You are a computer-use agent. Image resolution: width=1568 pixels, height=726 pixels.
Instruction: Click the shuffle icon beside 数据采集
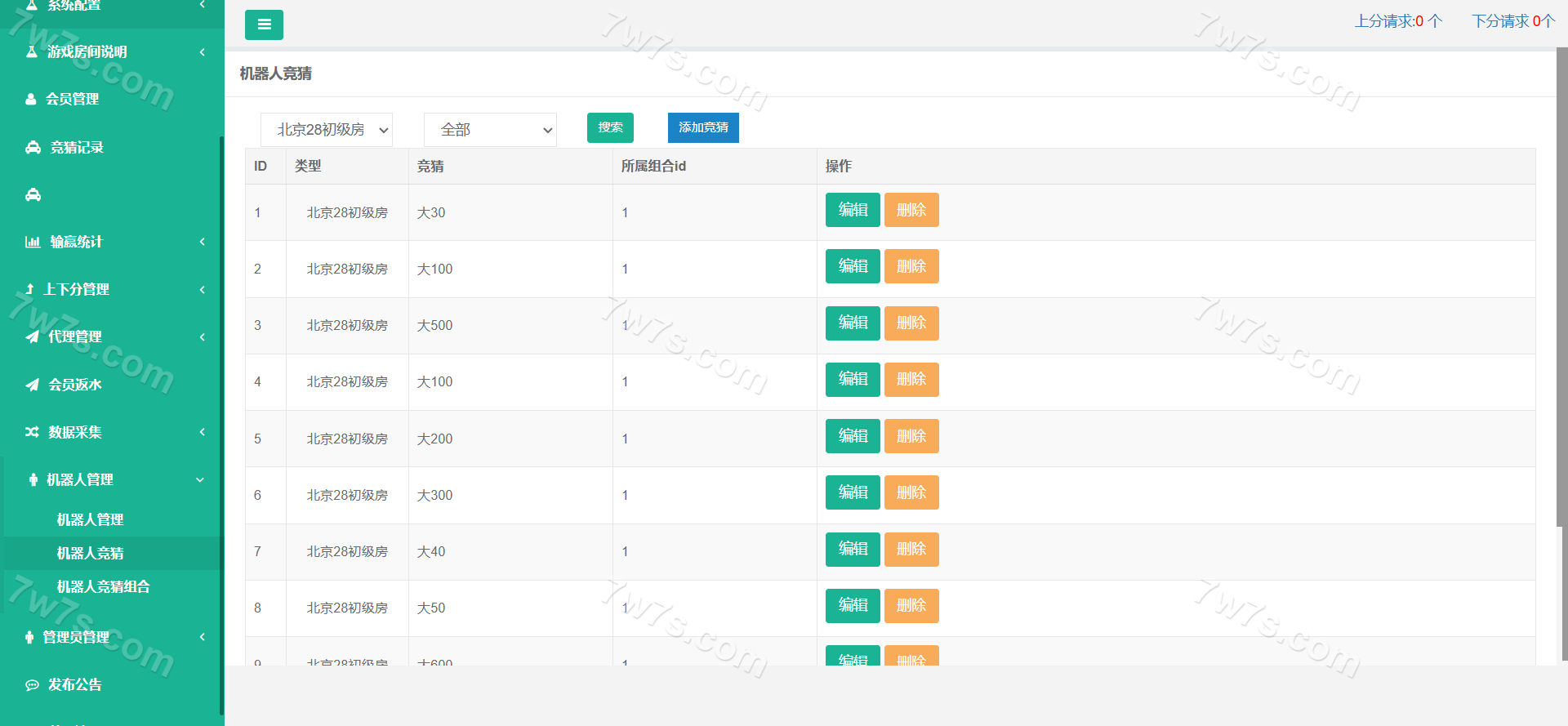click(x=33, y=432)
